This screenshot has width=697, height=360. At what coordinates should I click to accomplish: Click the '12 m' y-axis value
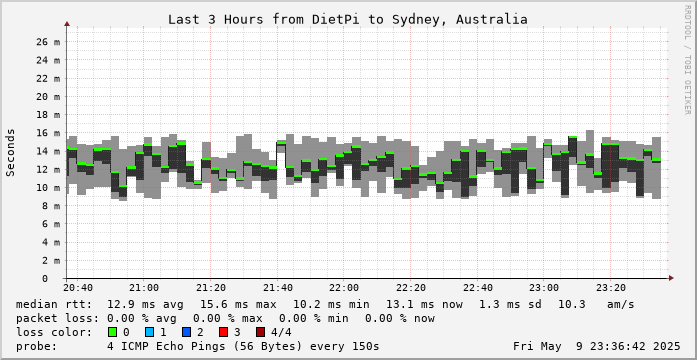click(x=48, y=169)
